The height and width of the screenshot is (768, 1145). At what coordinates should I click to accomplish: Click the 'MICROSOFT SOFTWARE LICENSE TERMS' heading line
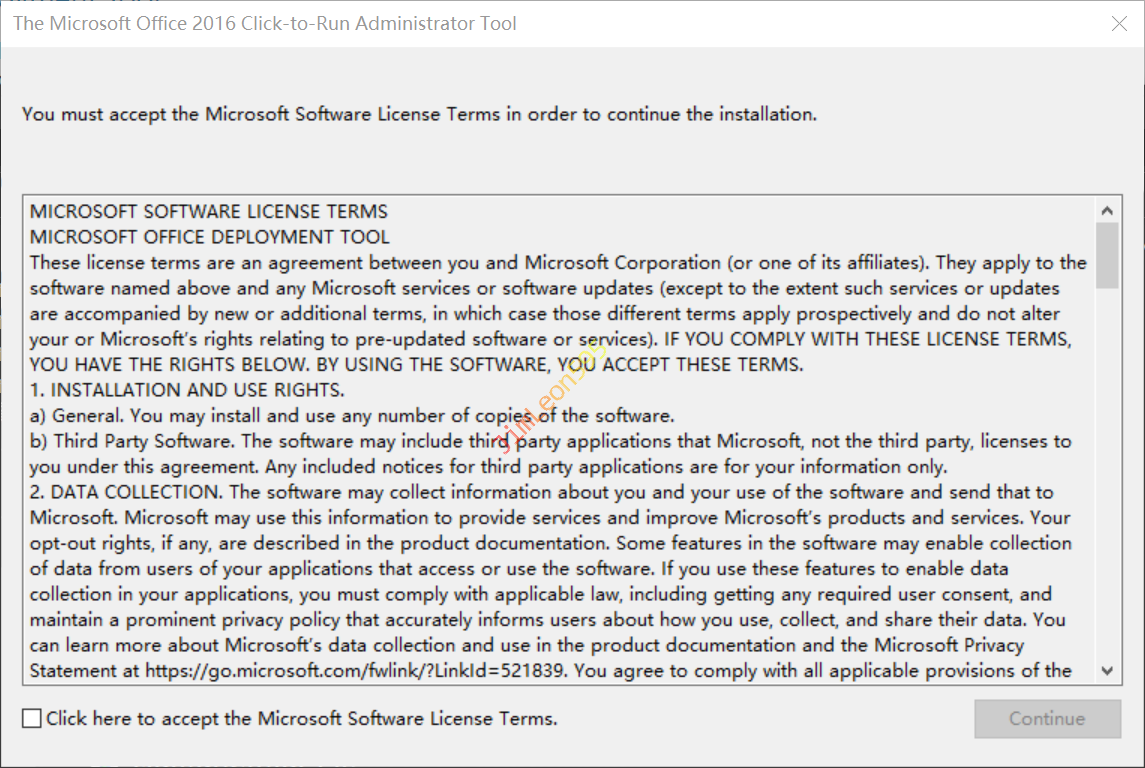tap(209, 212)
